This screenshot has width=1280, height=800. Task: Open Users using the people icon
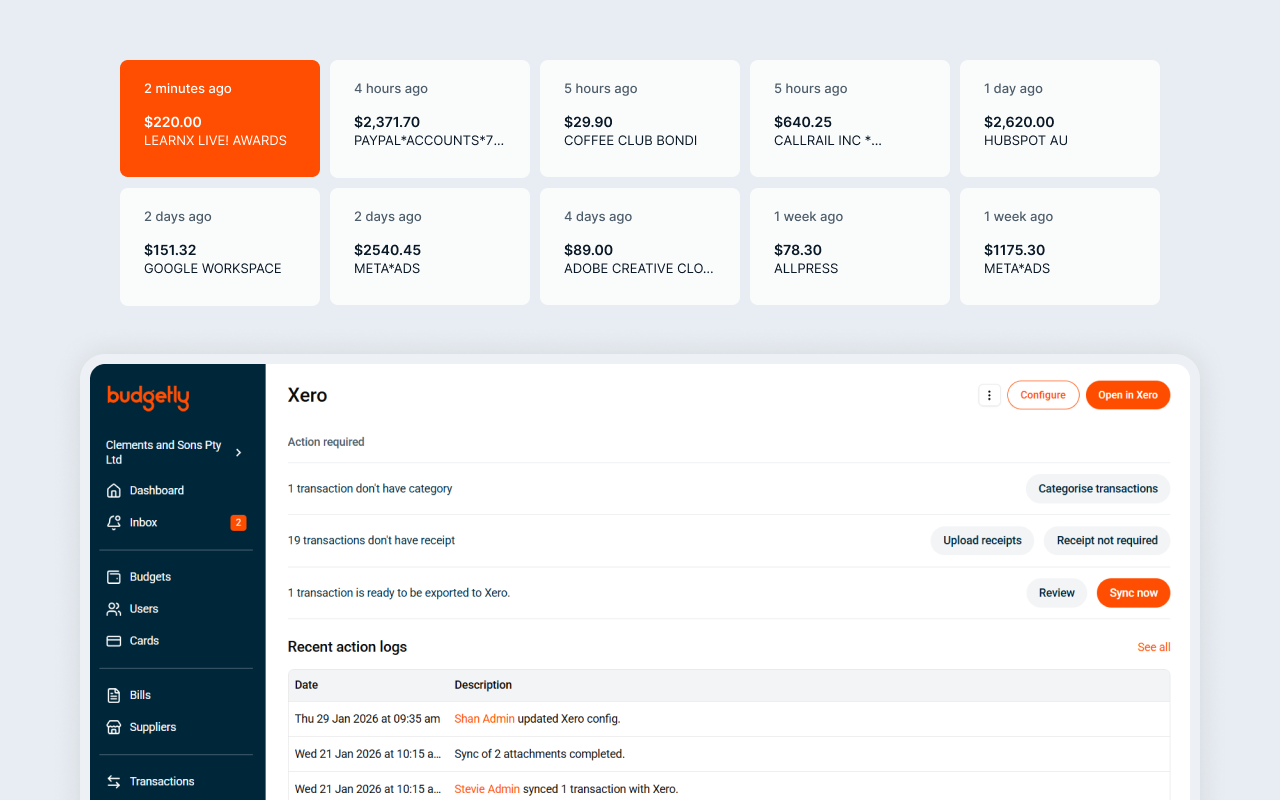tap(113, 608)
